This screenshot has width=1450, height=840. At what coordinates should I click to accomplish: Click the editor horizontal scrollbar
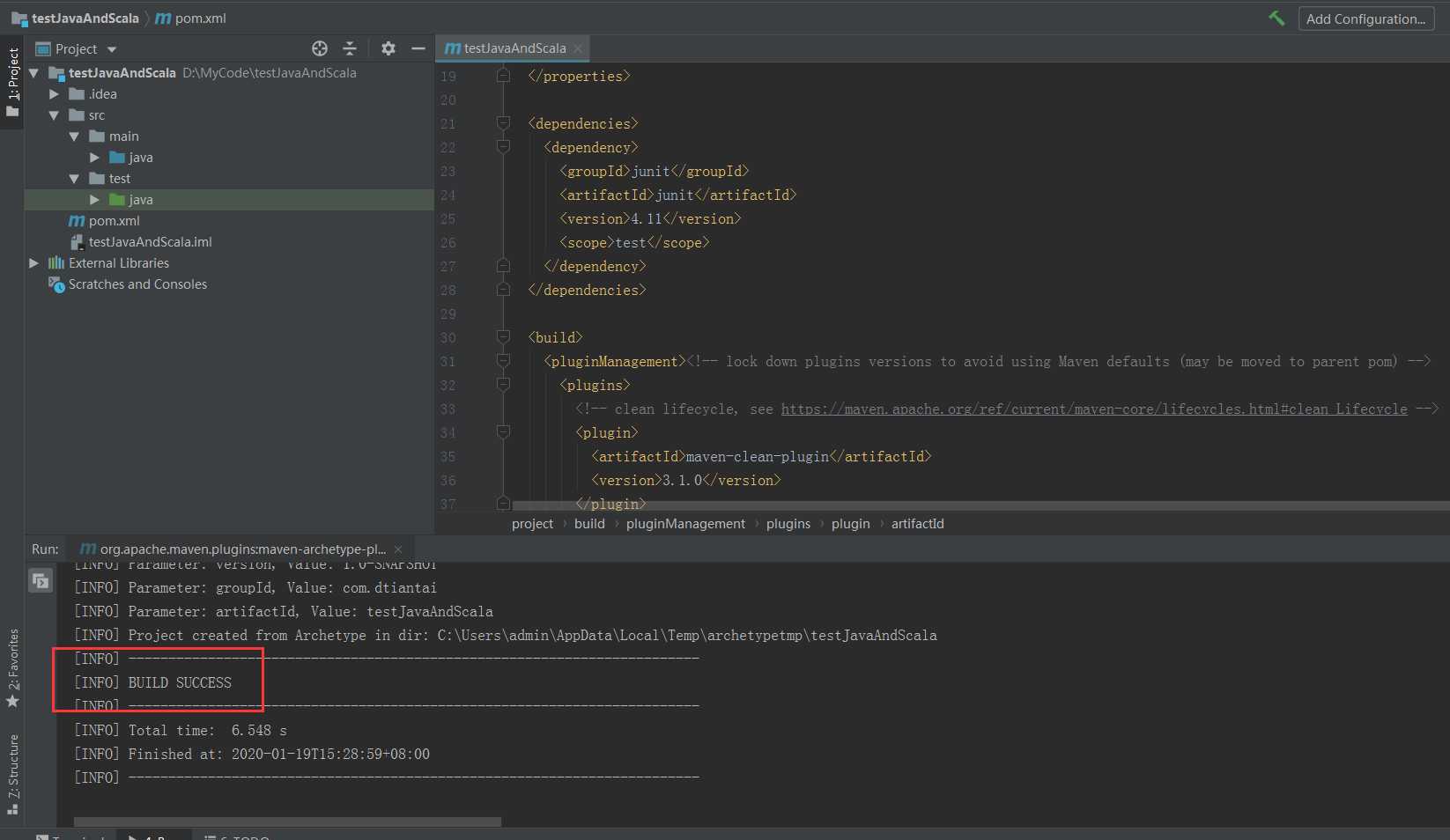pos(980,506)
